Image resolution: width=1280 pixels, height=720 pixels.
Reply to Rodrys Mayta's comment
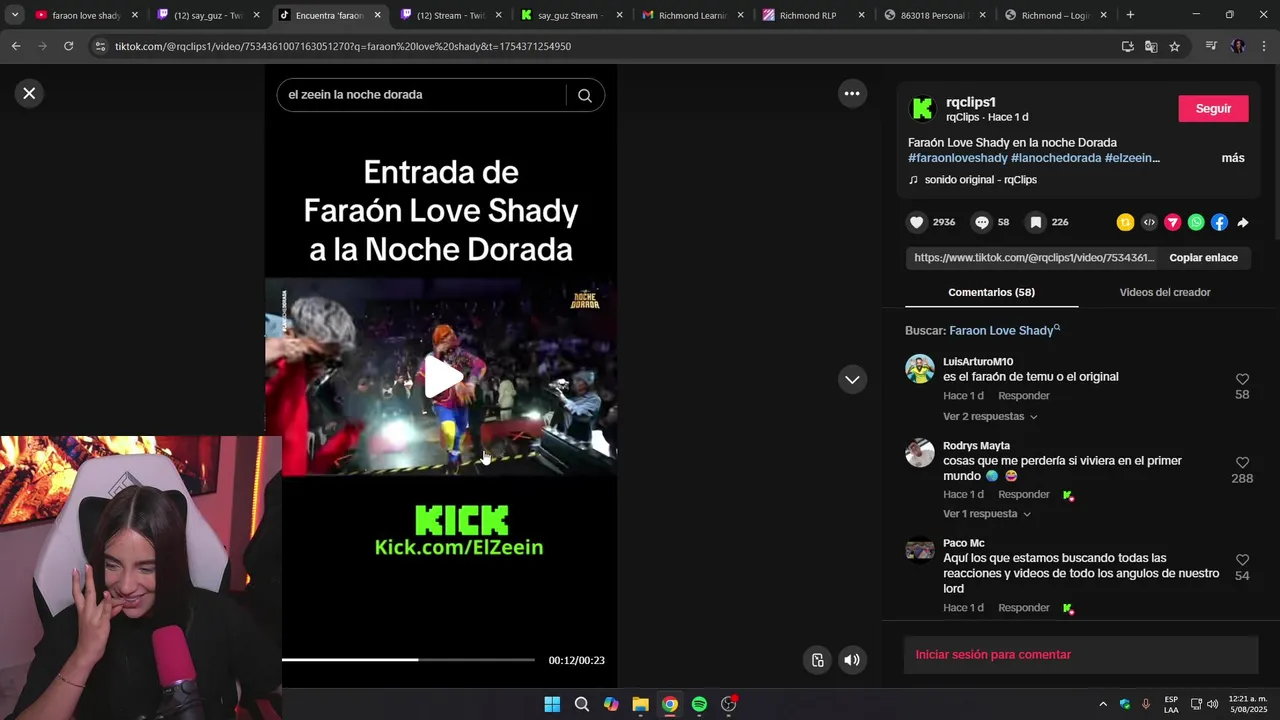(x=1023, y=495)
